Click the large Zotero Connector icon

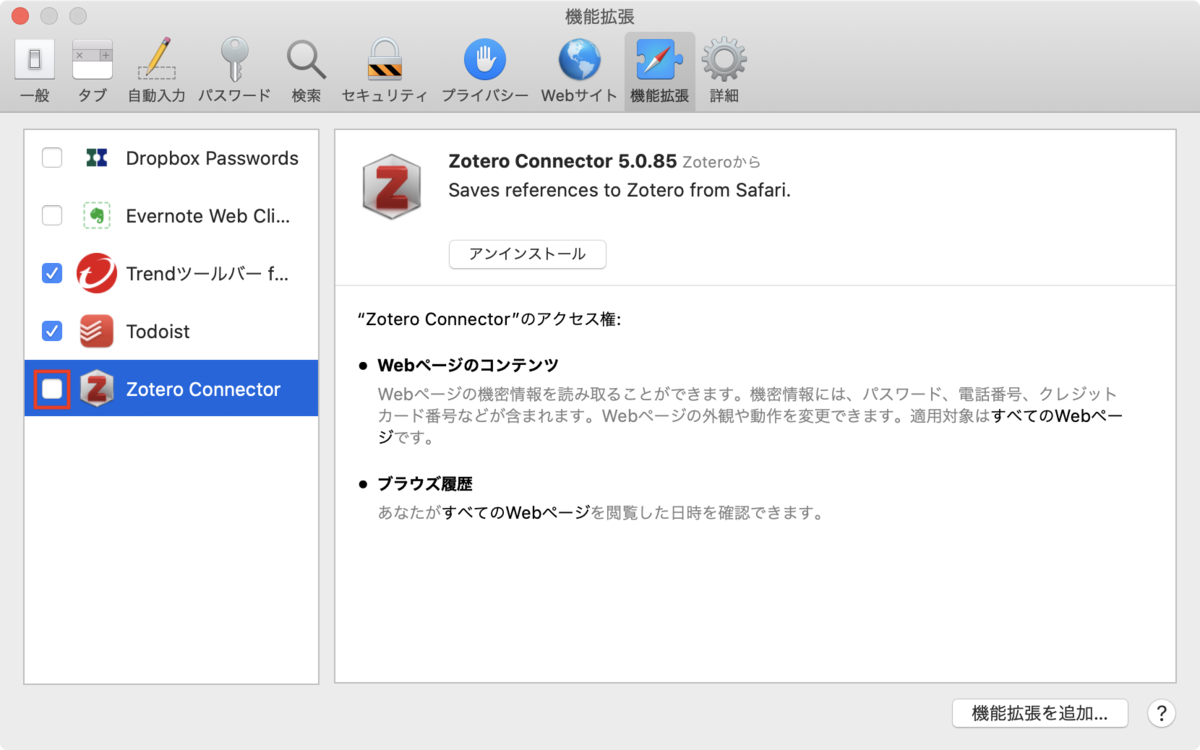click(390, 186)
